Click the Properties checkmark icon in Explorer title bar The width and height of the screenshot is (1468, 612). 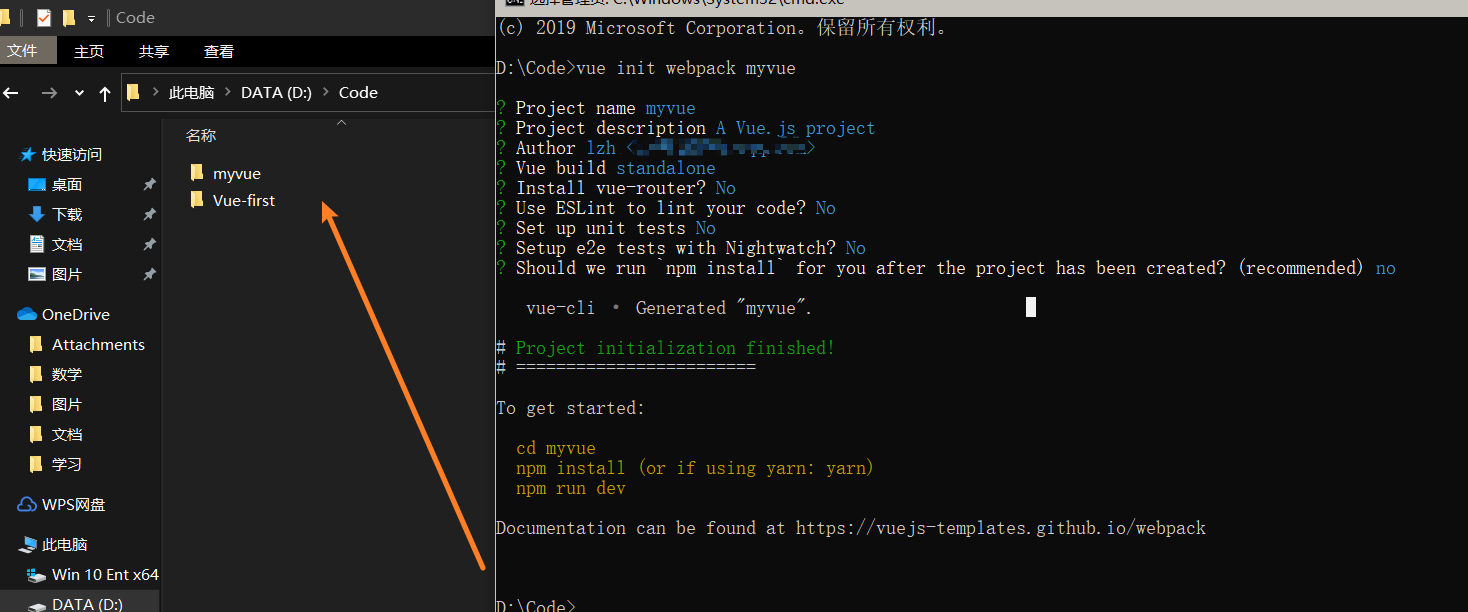[x=43, y=17]
